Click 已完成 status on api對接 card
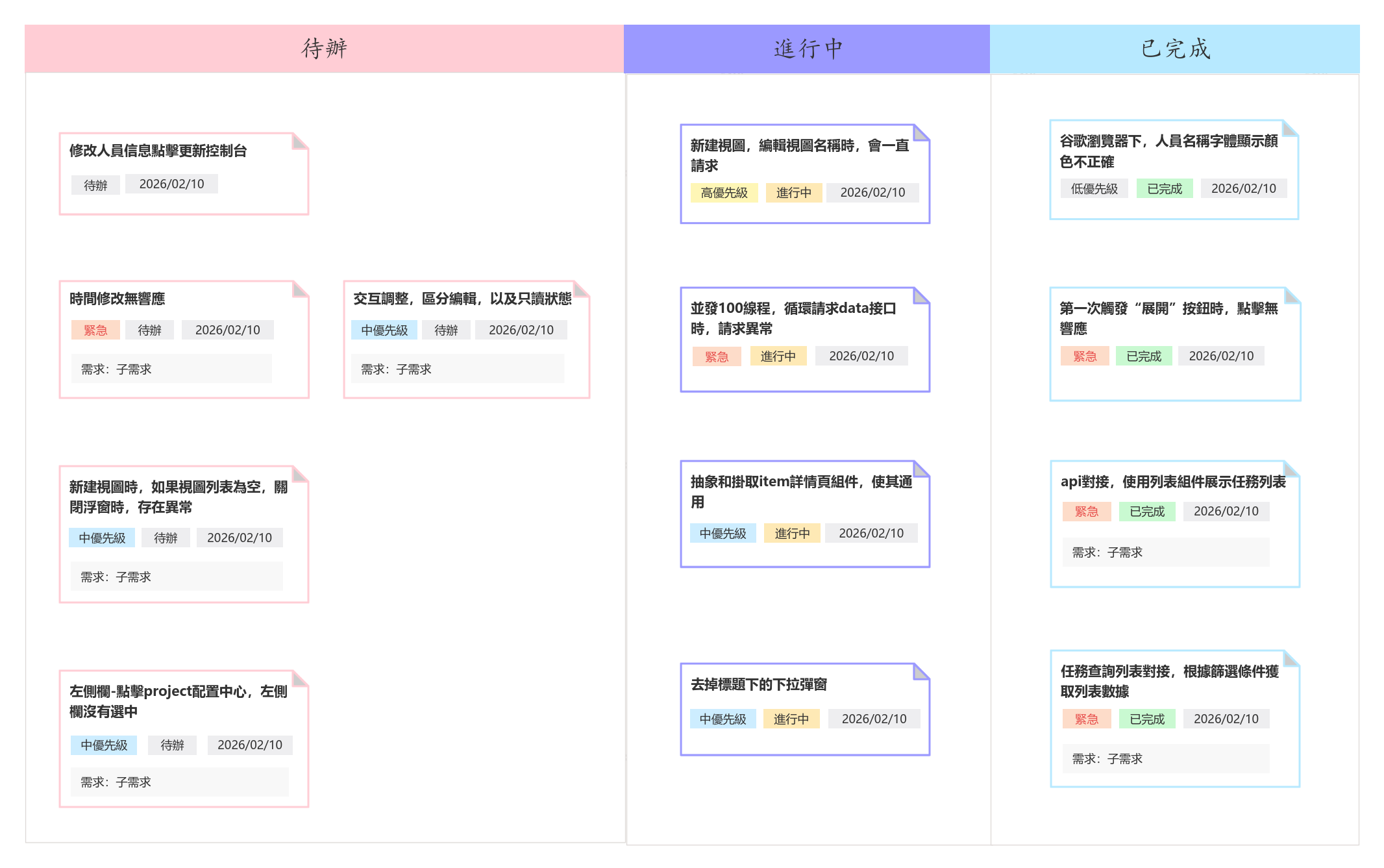Screen dimensions: 1384x868 [1147, 512]
